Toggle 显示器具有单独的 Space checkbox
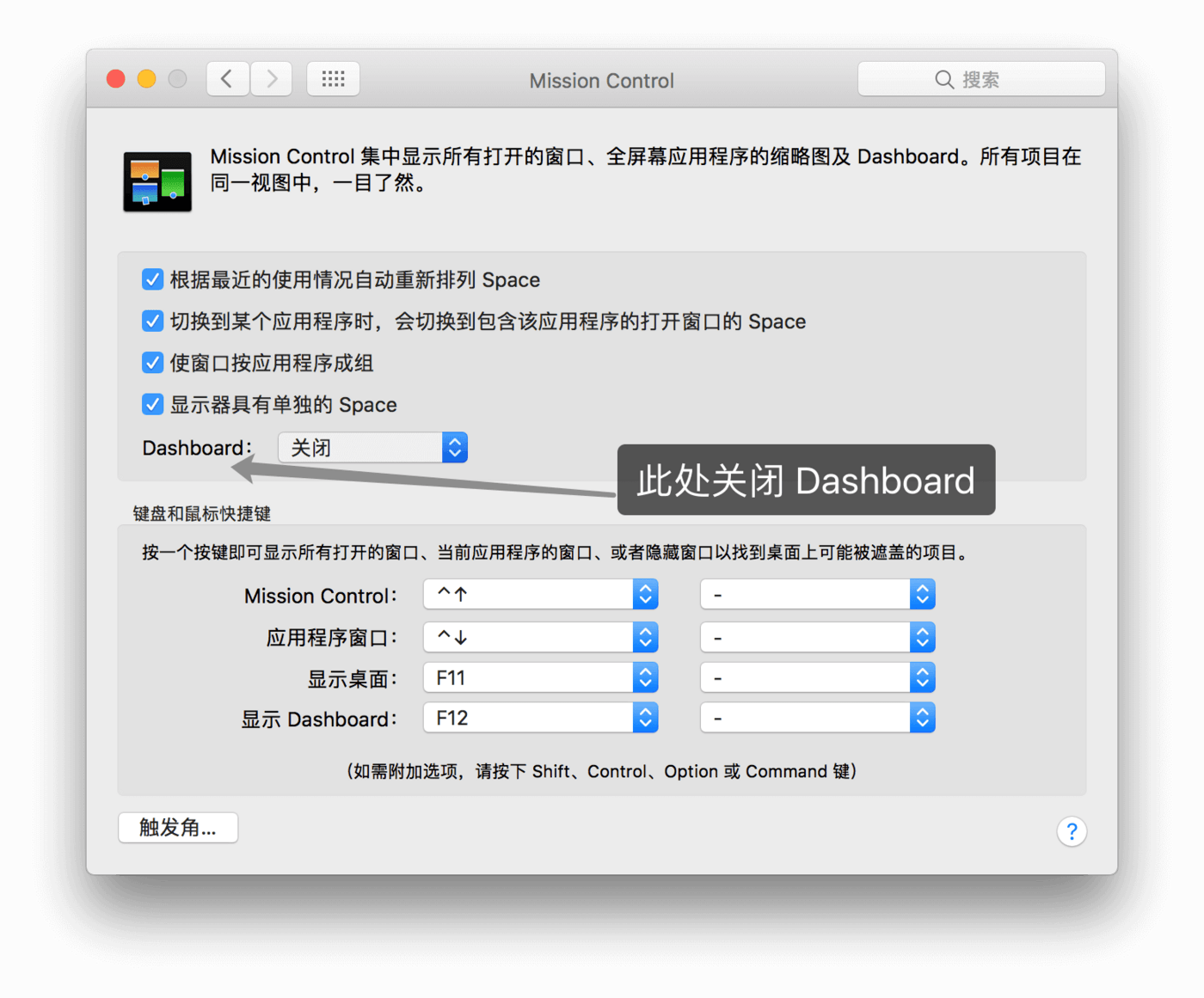This screenshot has width=1204, height=998. (152, 404)
